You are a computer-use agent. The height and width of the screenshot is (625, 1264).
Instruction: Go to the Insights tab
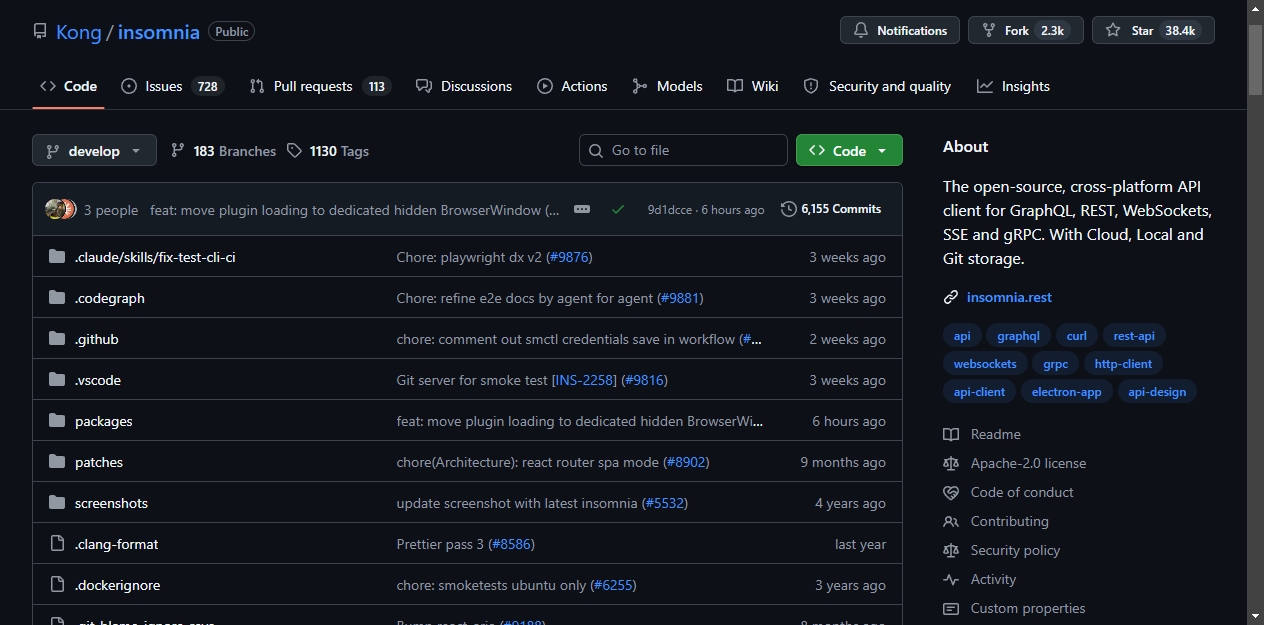(x=1014, y=86)
